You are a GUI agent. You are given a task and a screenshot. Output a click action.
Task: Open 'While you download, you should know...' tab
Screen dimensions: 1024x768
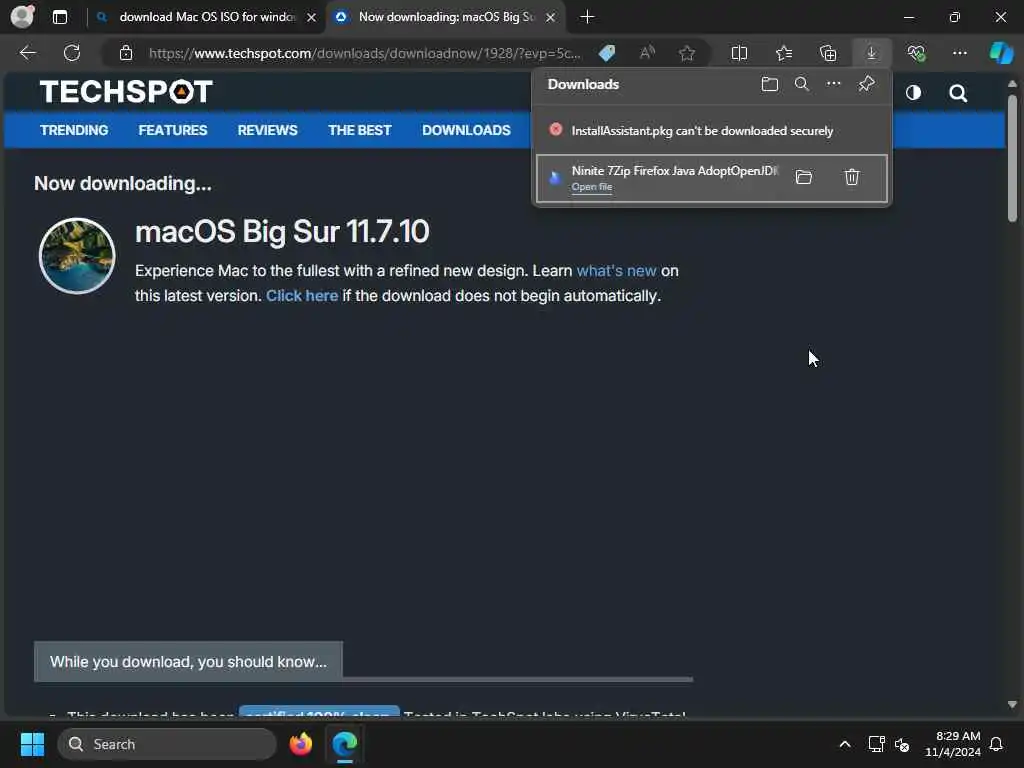coord(188,662)
